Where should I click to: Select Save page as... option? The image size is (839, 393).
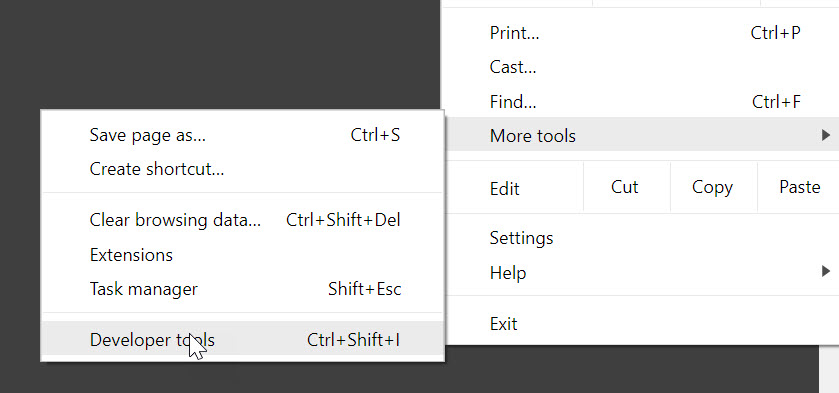(x=242, y=135)
